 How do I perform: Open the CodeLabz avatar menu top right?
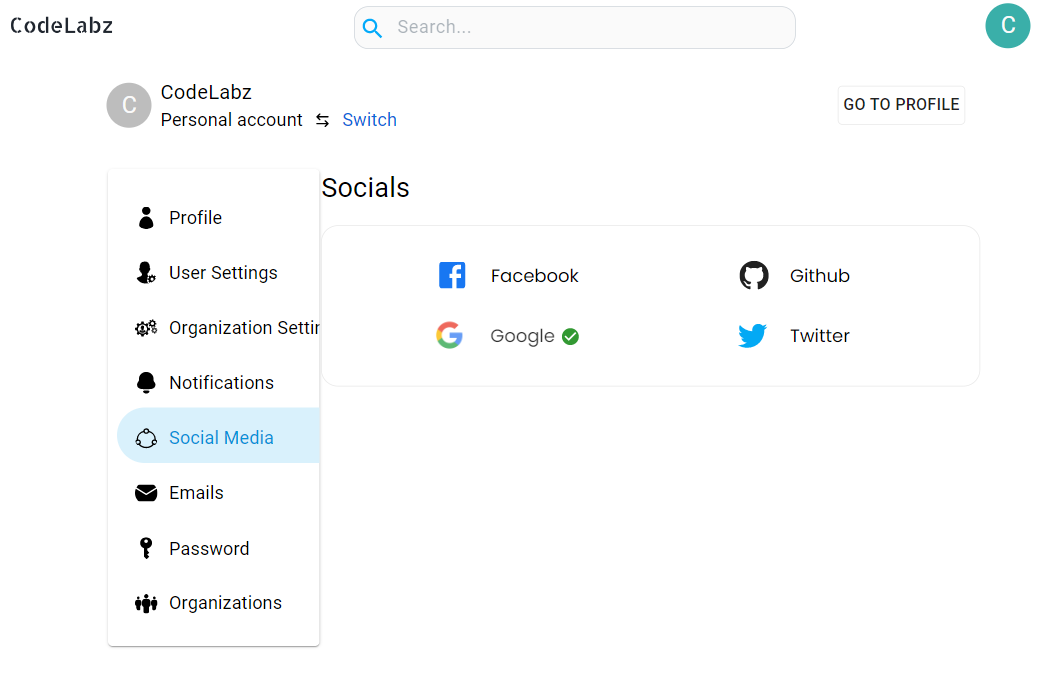[1007, 26]
